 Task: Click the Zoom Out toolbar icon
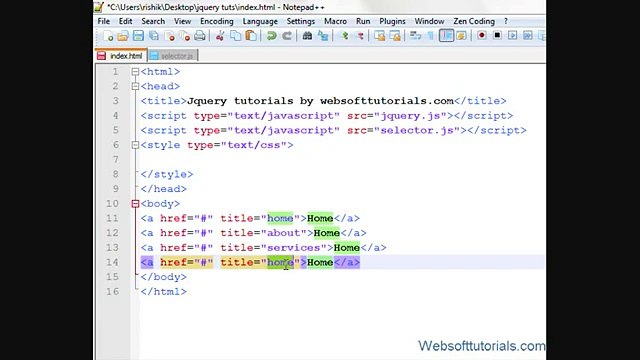coord(360,36)
